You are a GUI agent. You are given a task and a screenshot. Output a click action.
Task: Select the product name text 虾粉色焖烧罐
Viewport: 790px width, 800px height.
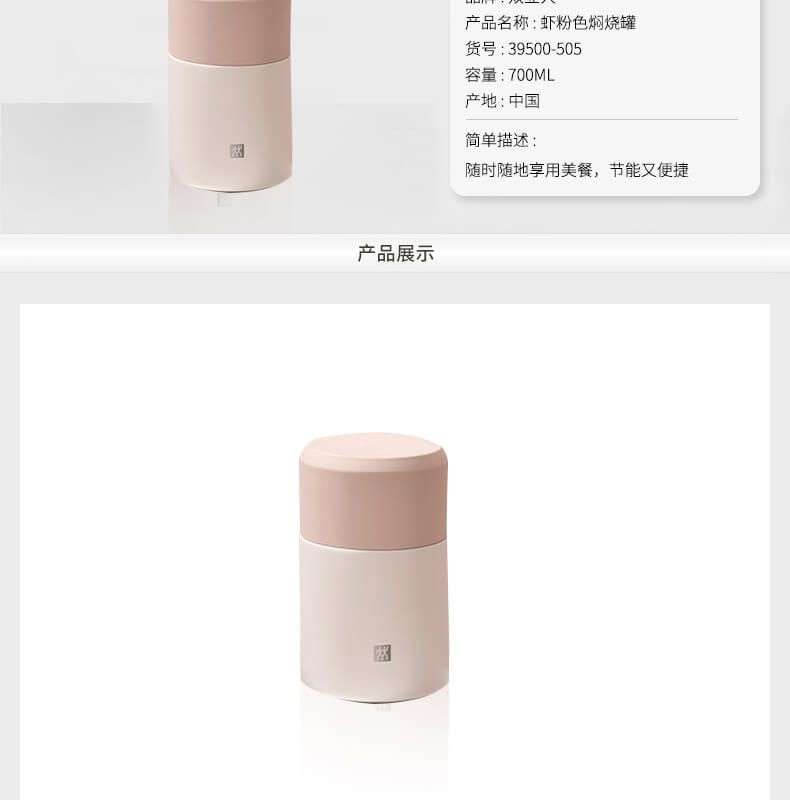pyautogui.click(x=588, y=22)
